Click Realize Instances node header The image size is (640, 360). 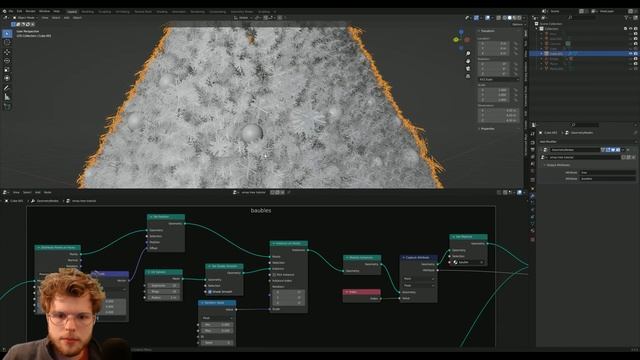pyautogui.click(x=362, y=258)
